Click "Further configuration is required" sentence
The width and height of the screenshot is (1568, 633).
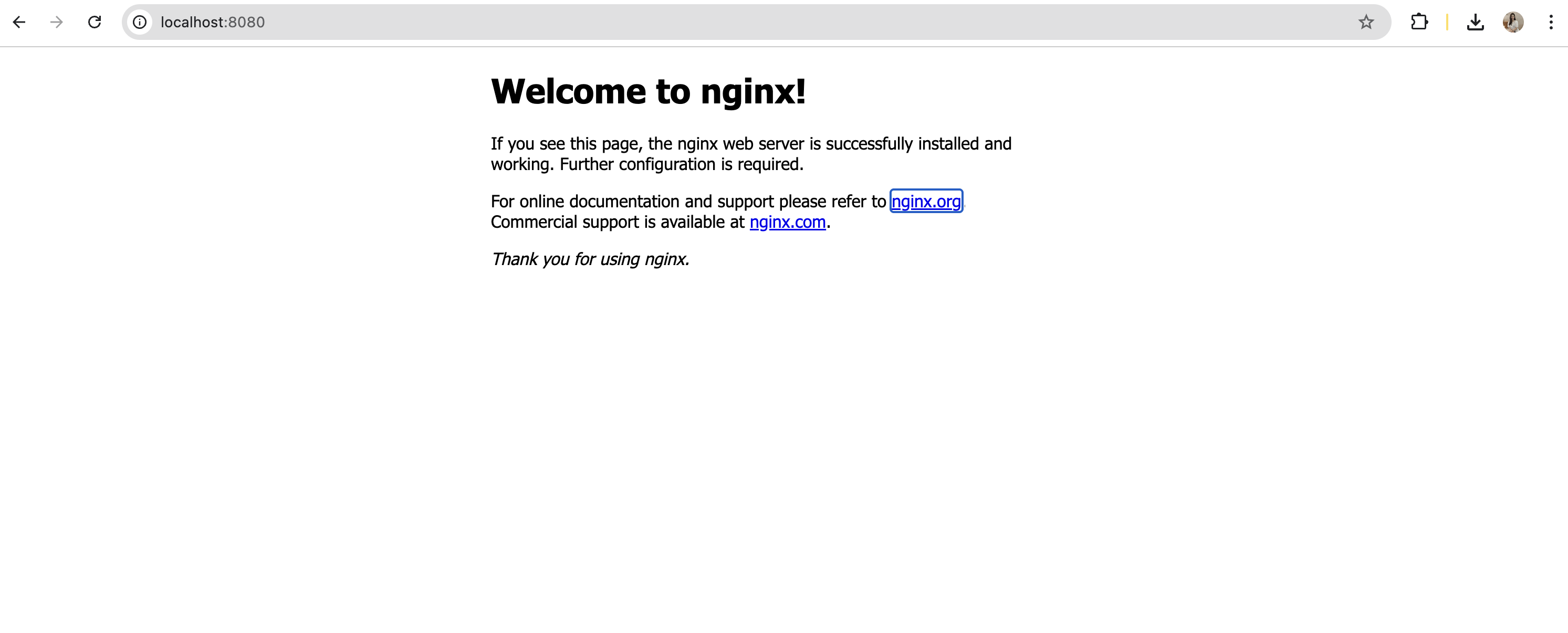[681, 164]
